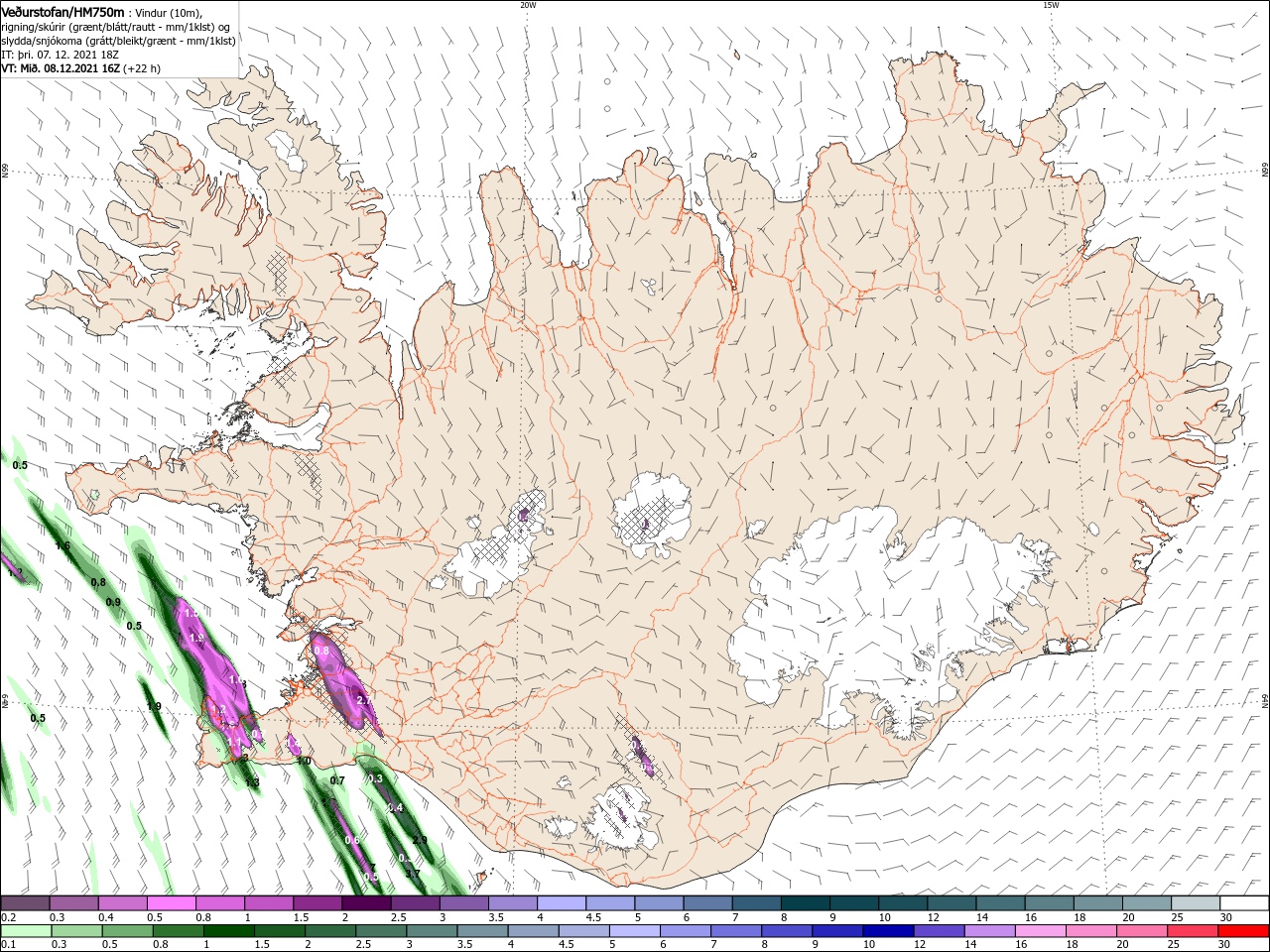1270x952 pixels.
Task: Click the '0.9' precipitation value in the west
Action: (x=113, y=602)
